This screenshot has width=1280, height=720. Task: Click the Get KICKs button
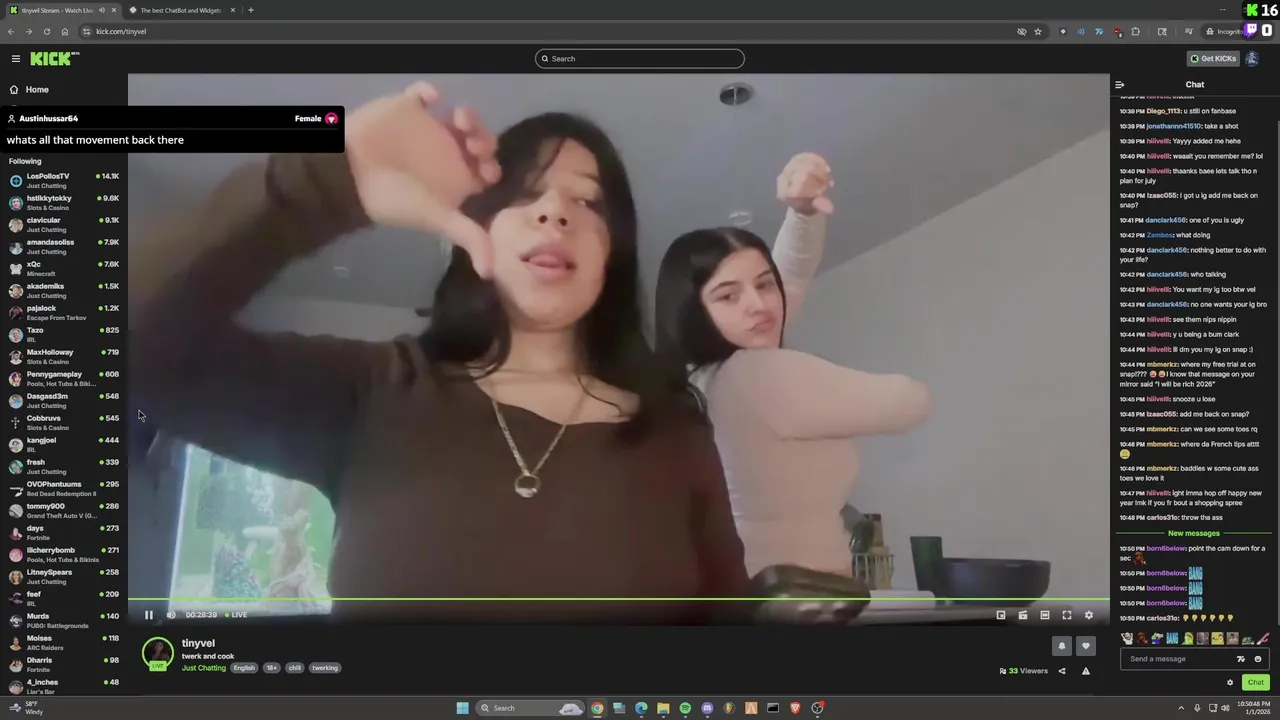[x=1213, y=59]
